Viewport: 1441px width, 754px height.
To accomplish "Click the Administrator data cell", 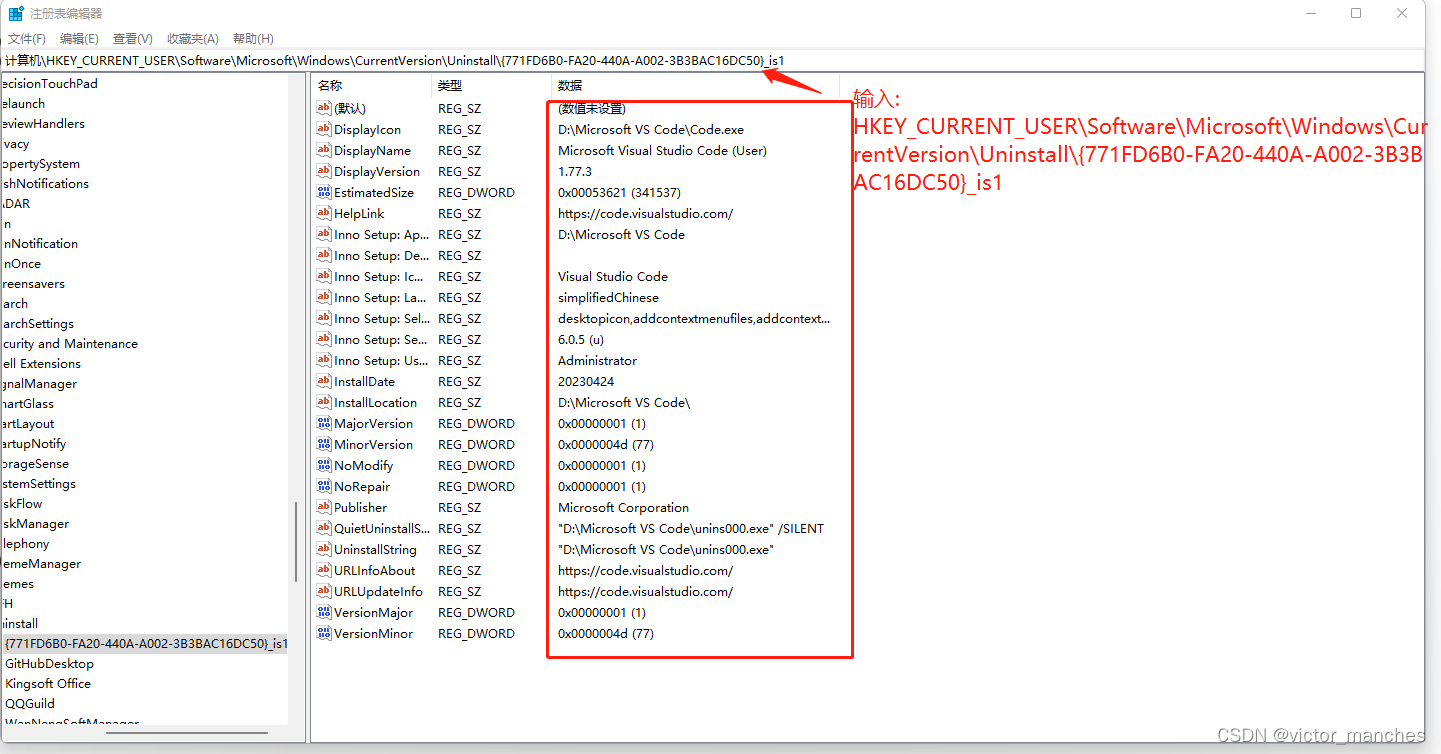I will coord(597,360).
